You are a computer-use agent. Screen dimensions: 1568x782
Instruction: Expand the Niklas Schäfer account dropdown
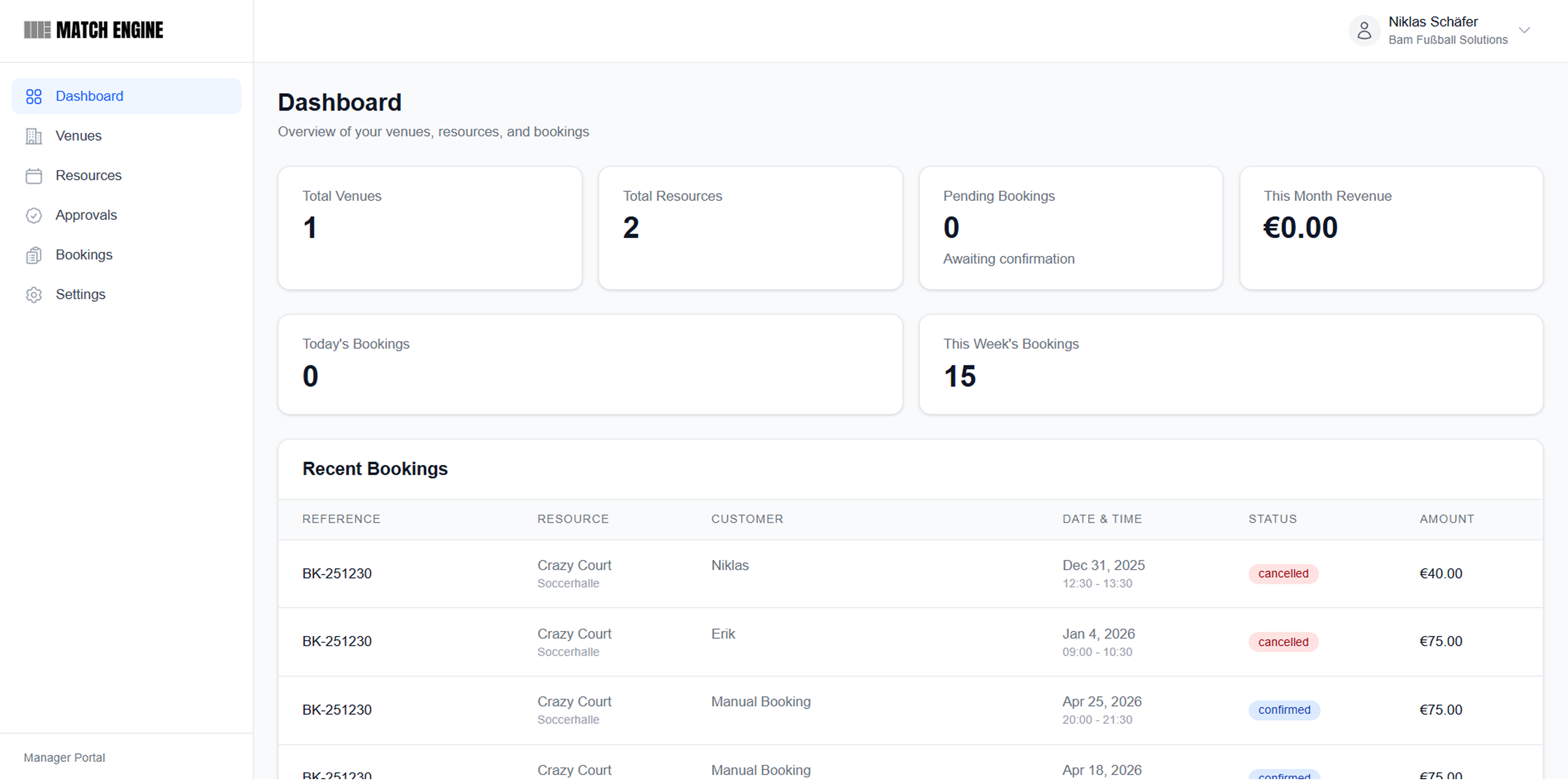[1524, 30]
